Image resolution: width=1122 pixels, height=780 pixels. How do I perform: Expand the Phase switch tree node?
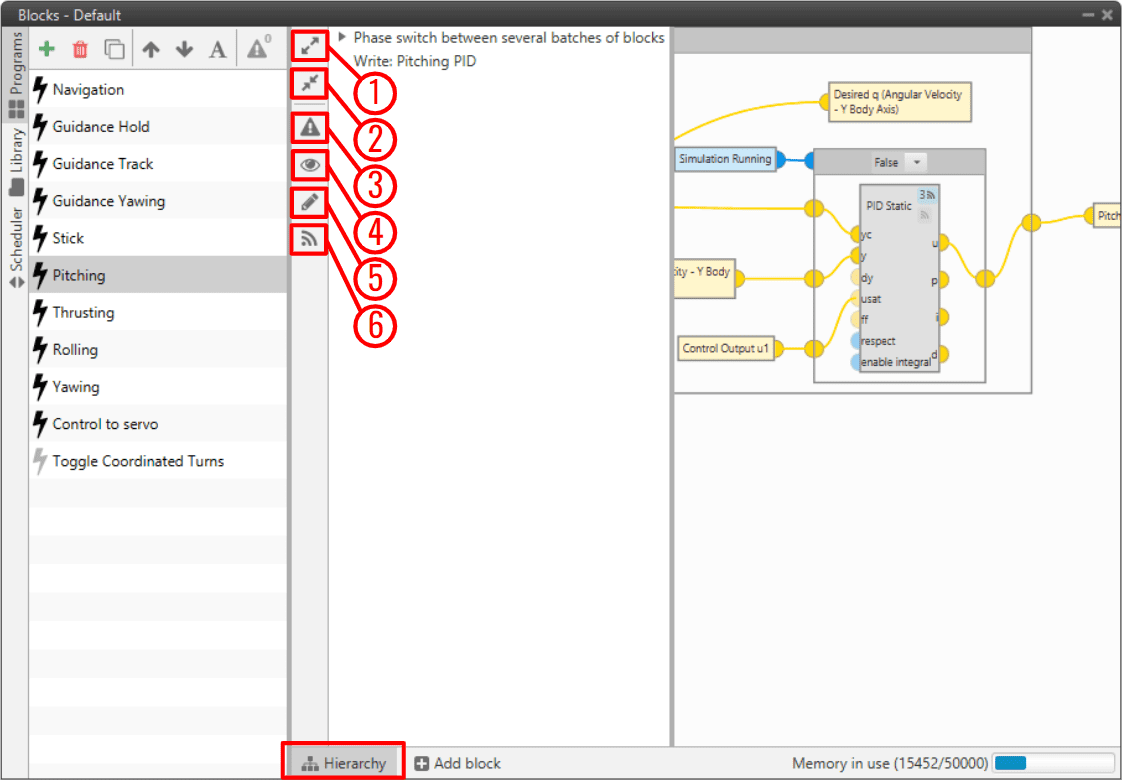coord(342,37)
